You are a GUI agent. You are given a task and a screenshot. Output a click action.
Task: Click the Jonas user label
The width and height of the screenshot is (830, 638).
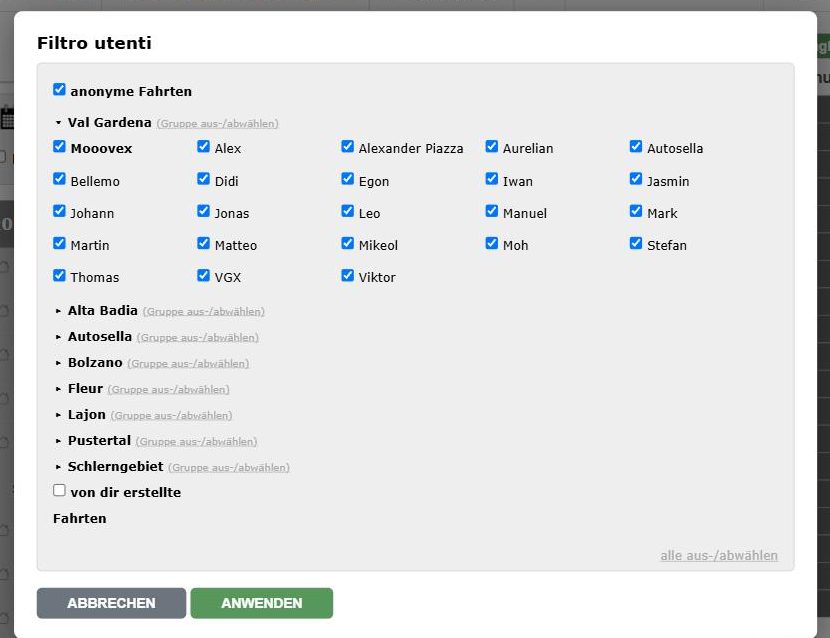[232, 213]
